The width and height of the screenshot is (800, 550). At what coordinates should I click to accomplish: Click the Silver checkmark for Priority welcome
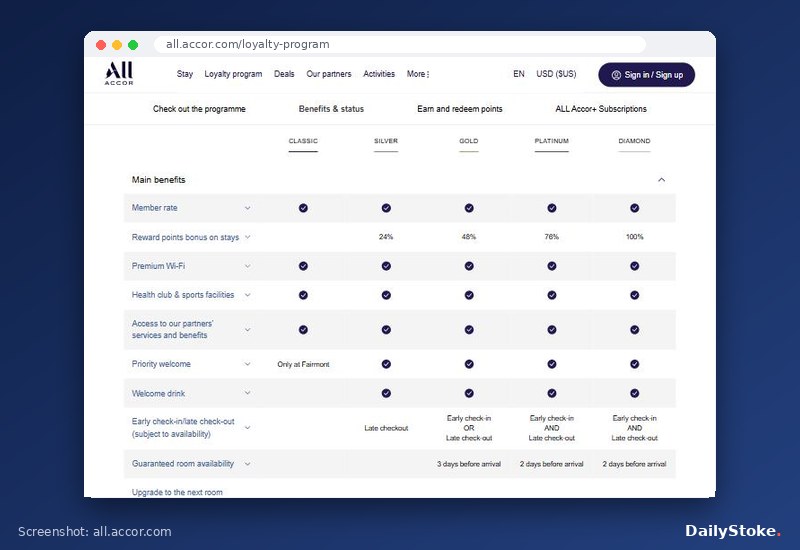tap(386, 364)
